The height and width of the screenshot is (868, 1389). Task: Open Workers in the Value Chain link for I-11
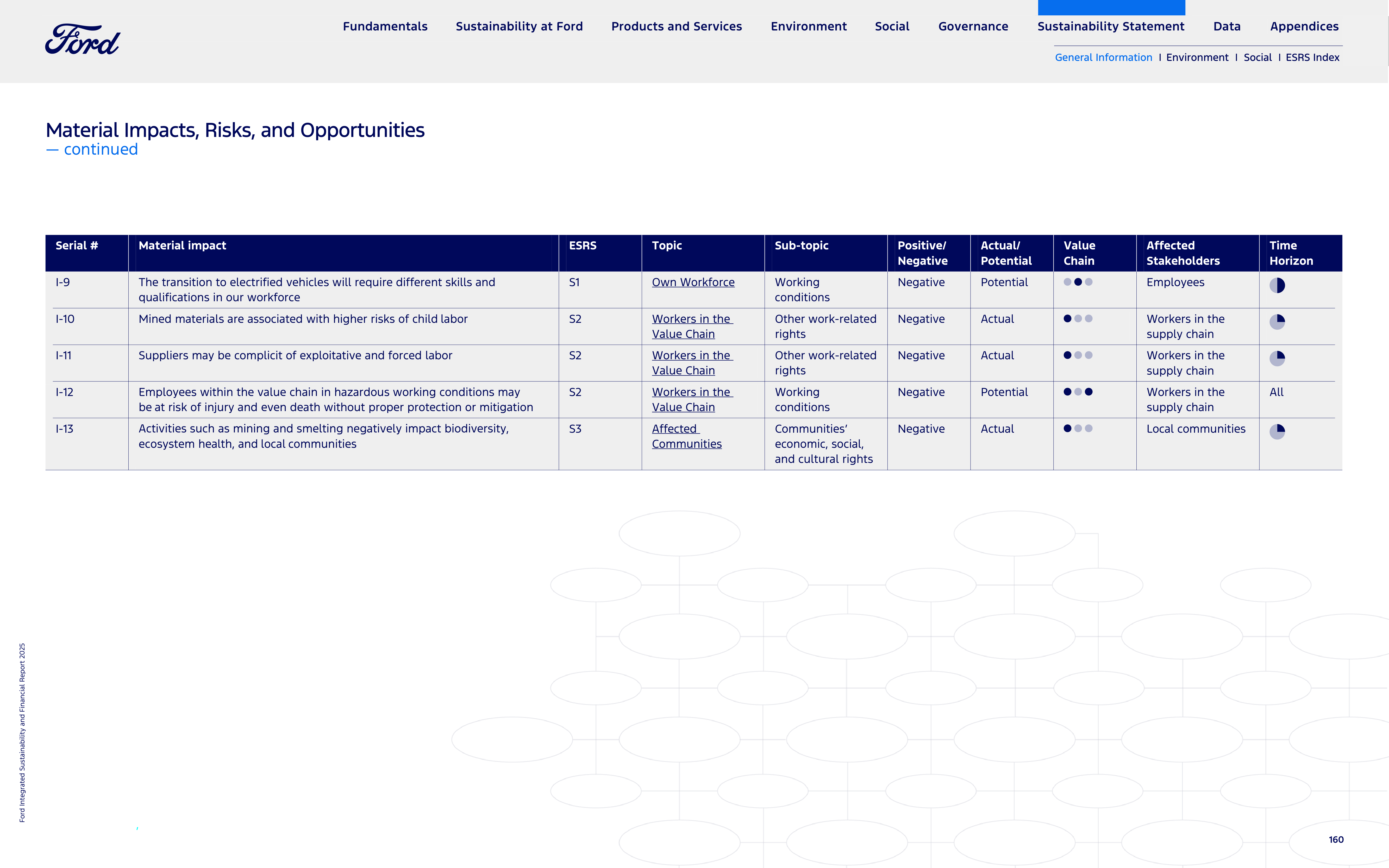pyautogui.click(x=692, y=363)
